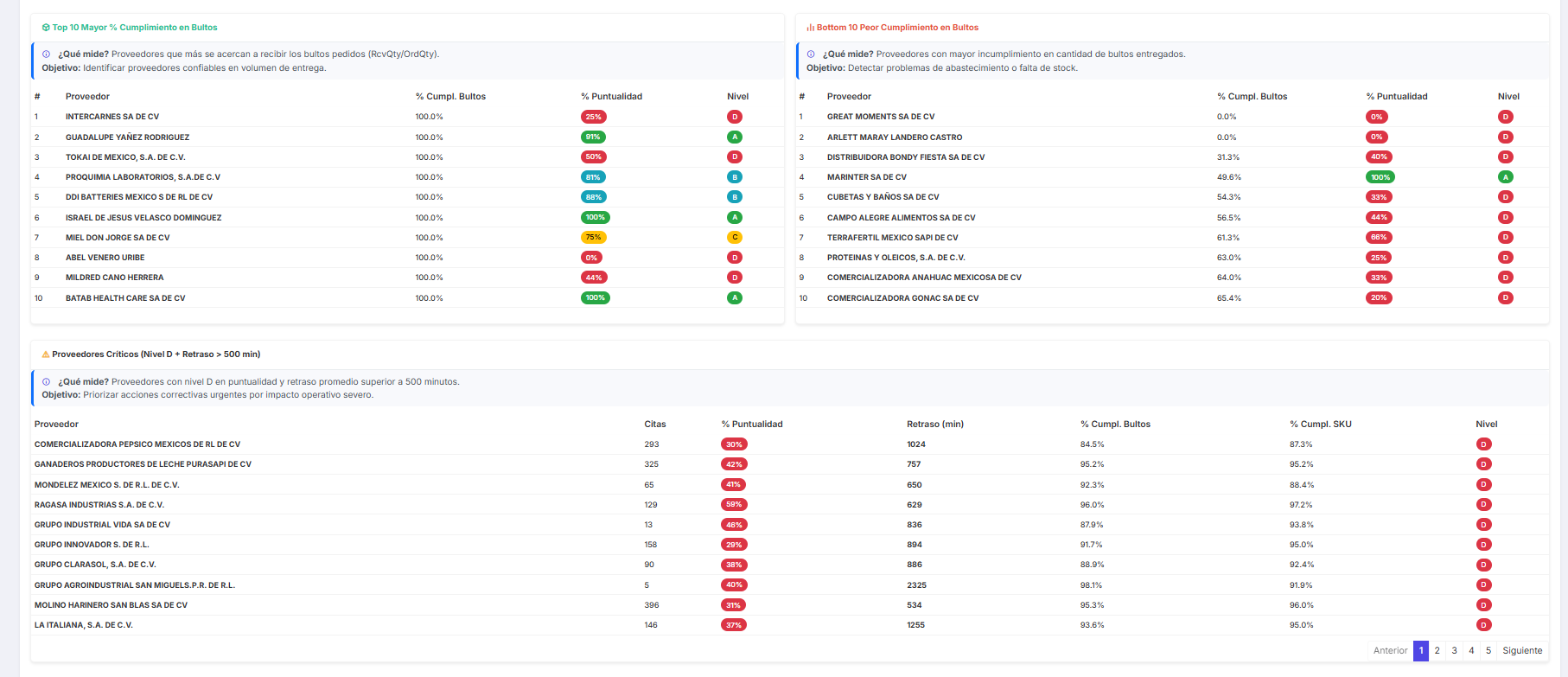Click MARINTER SA DE CV supplier name
Viewport: 1568px width, 677px height.
tap(867, 177)
